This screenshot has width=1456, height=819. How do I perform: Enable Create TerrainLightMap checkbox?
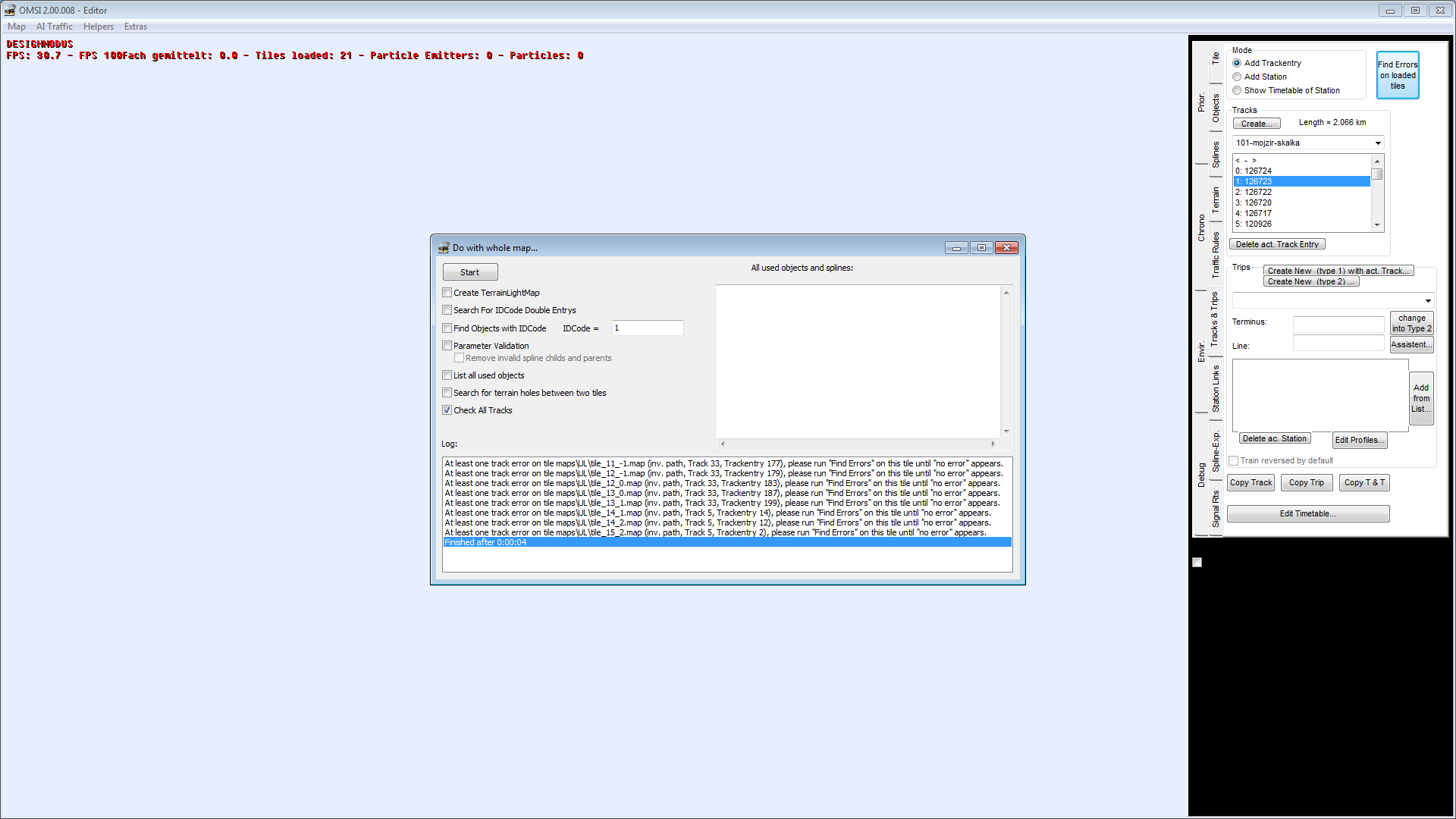pos(447,293)
